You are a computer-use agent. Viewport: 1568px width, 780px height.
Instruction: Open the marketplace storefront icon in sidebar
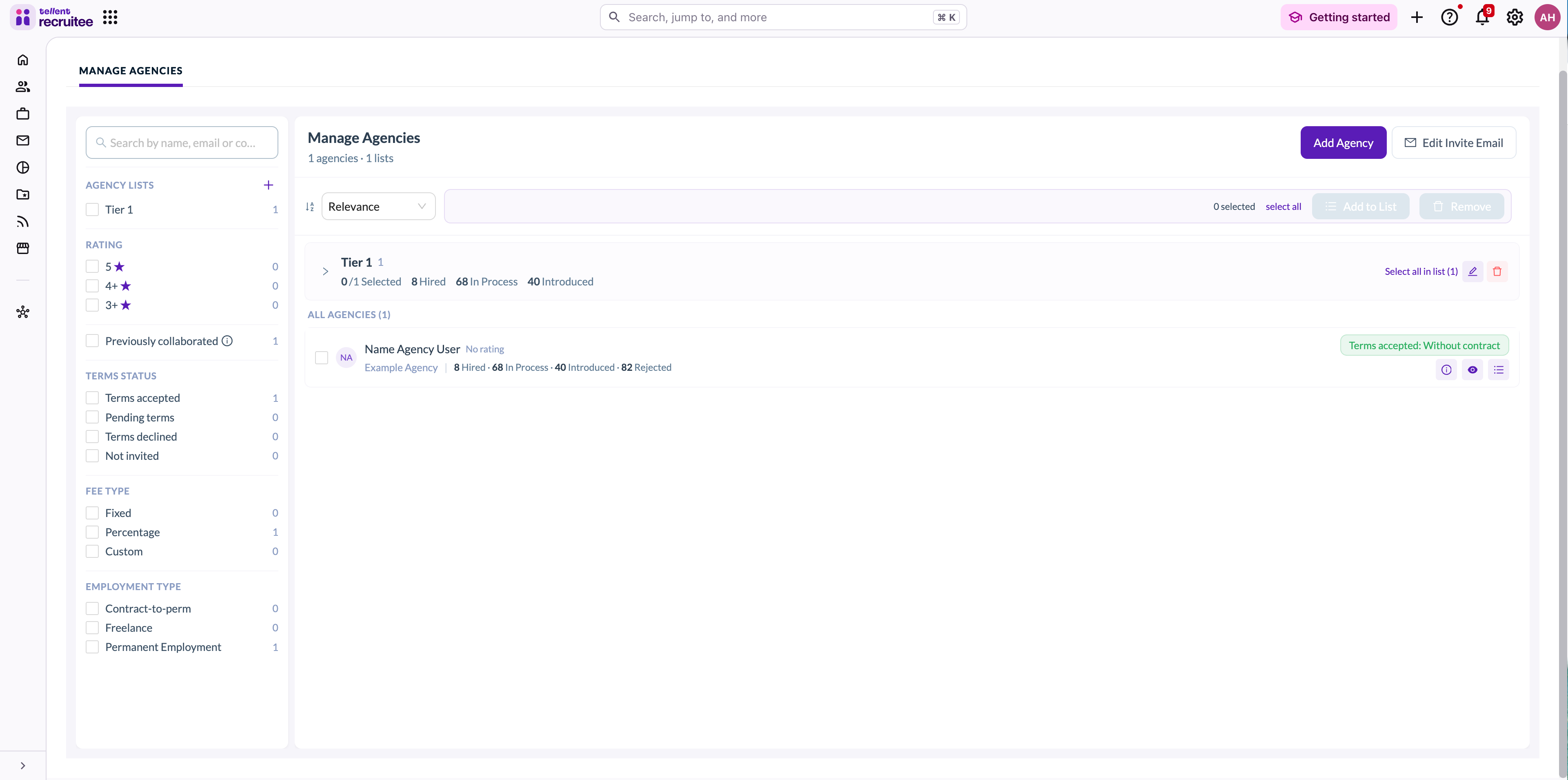click(x=22, y=248)
